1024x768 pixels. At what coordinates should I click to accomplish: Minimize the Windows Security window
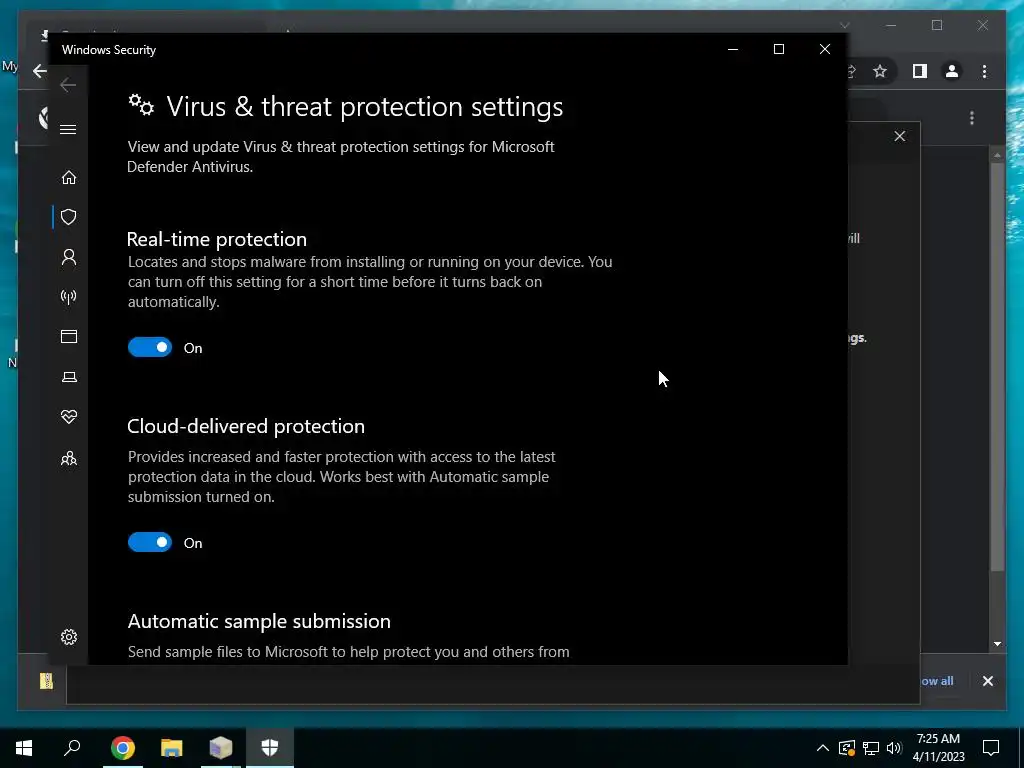733,50
